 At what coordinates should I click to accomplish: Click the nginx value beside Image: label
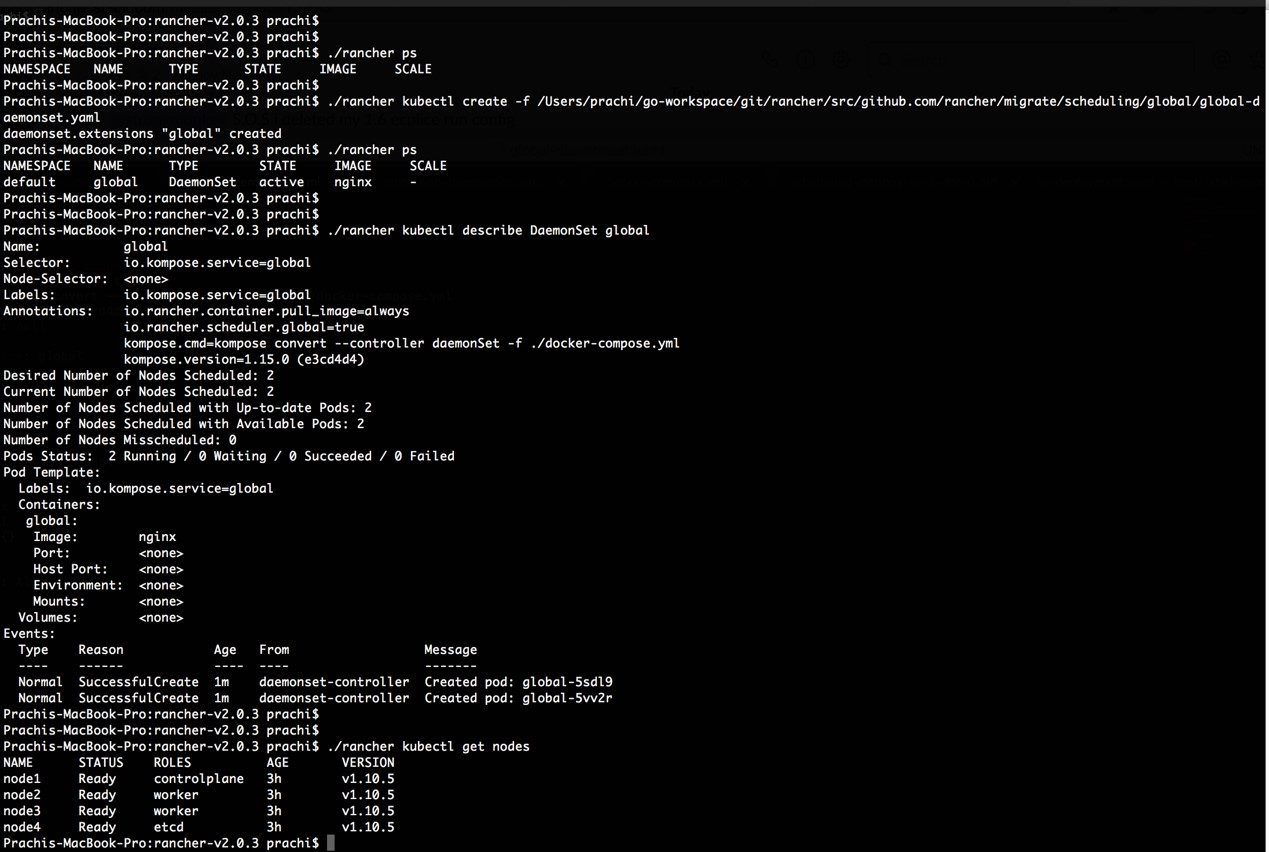[x=157, y=537]
